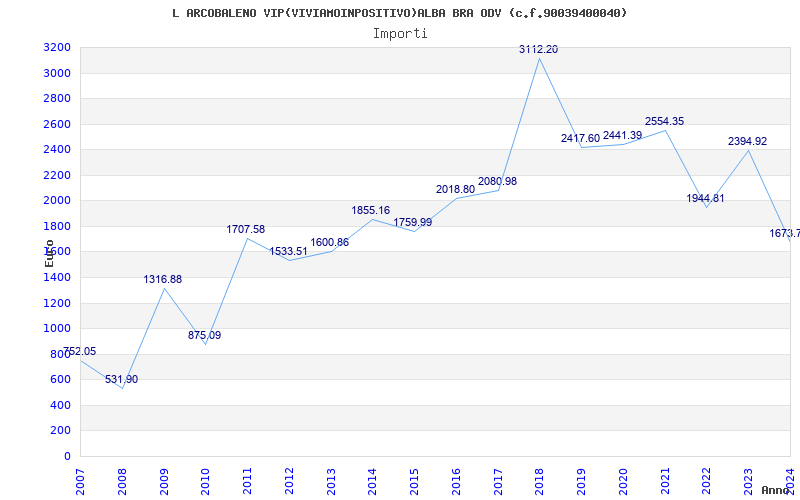Click the 2009 x-axis year label
The width and height of the screenshot is (800, 500).
pyautogui.click(x=164, y=482)
